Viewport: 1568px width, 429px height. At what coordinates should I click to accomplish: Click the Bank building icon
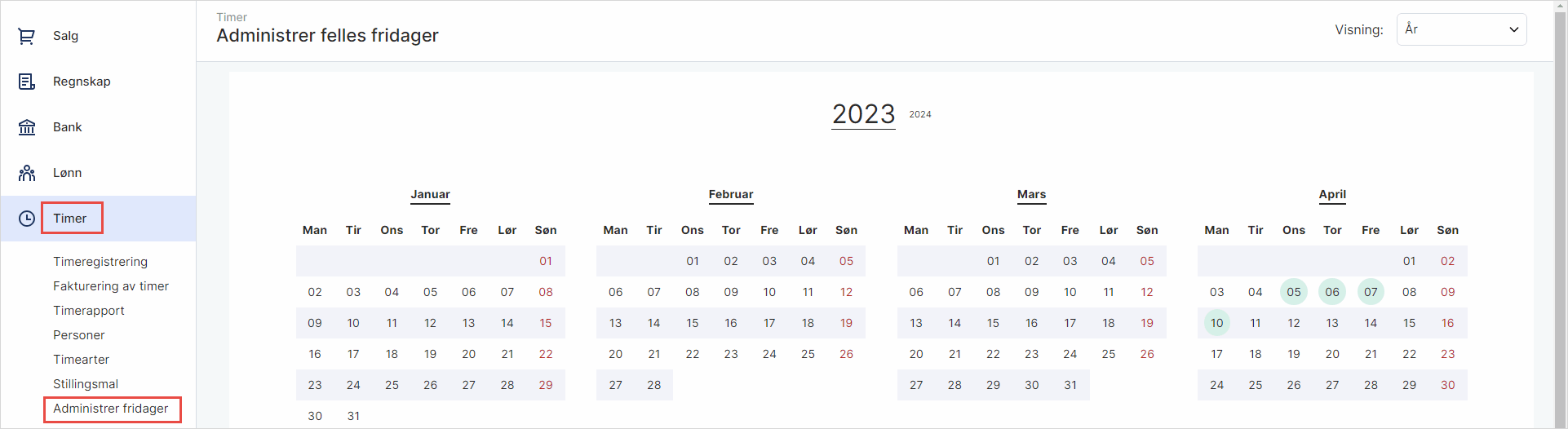(x=27, y=127)
